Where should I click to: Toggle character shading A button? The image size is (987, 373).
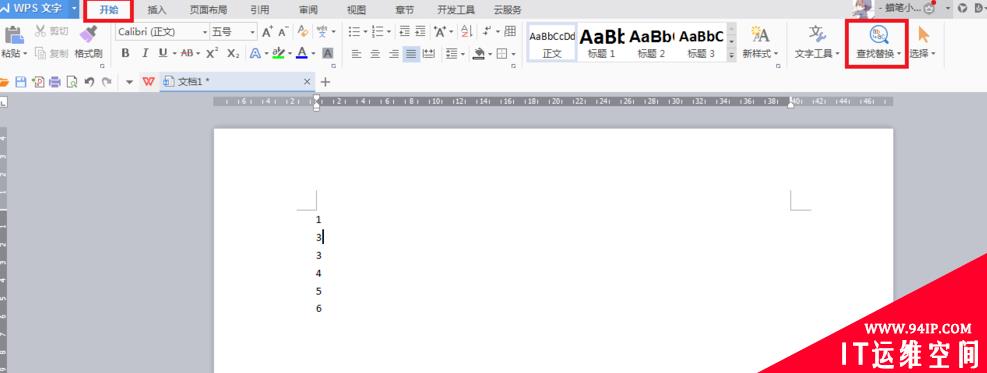[327, 53]
